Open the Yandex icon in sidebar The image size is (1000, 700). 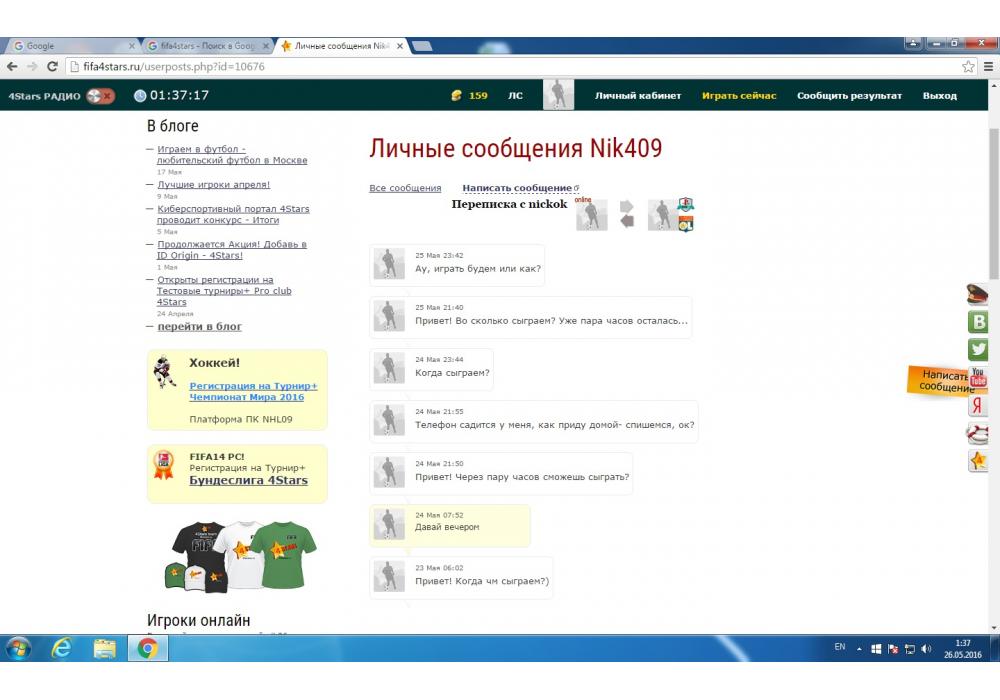(978, 406)
